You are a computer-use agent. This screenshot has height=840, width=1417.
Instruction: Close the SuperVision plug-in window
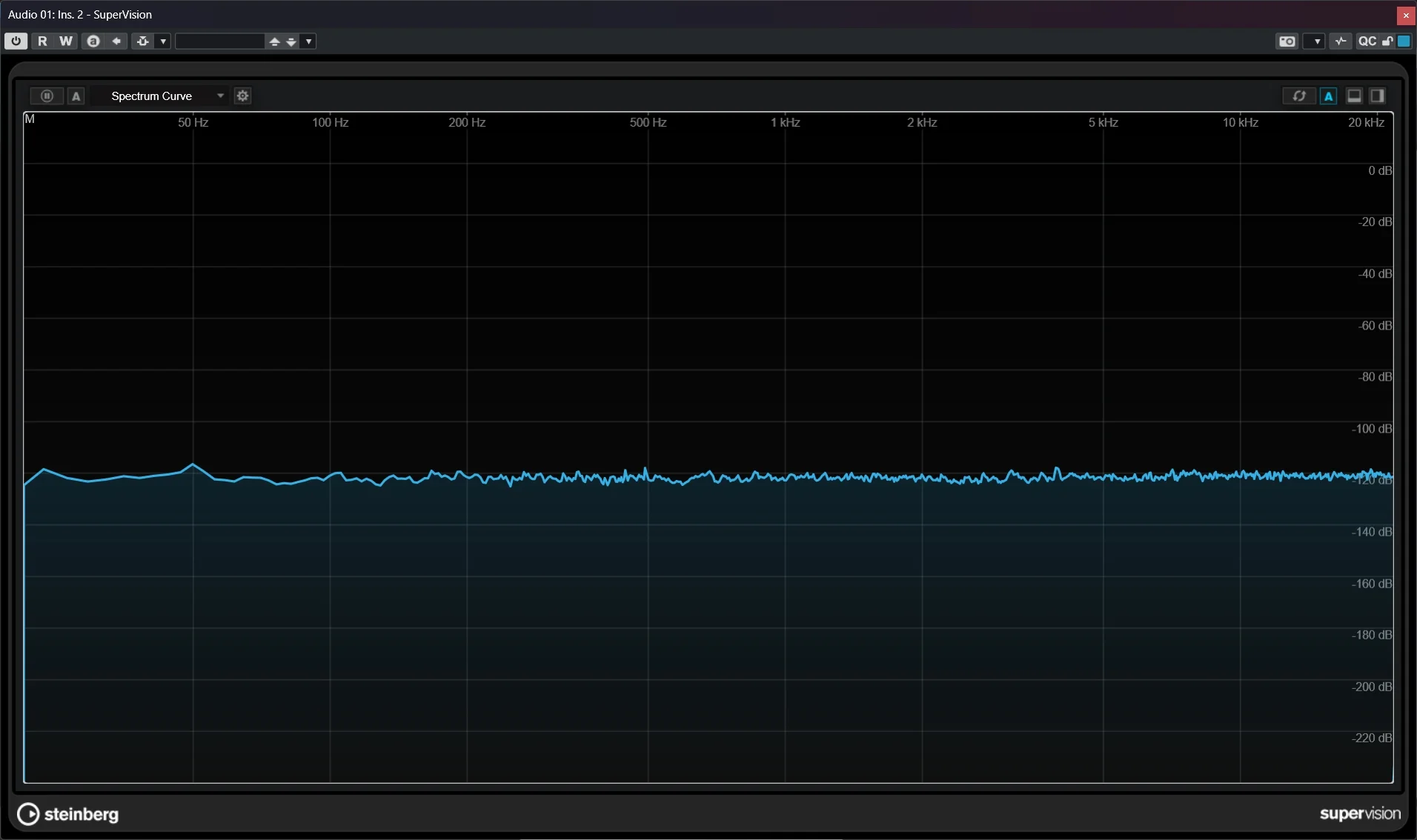(x=1406, y=16)
